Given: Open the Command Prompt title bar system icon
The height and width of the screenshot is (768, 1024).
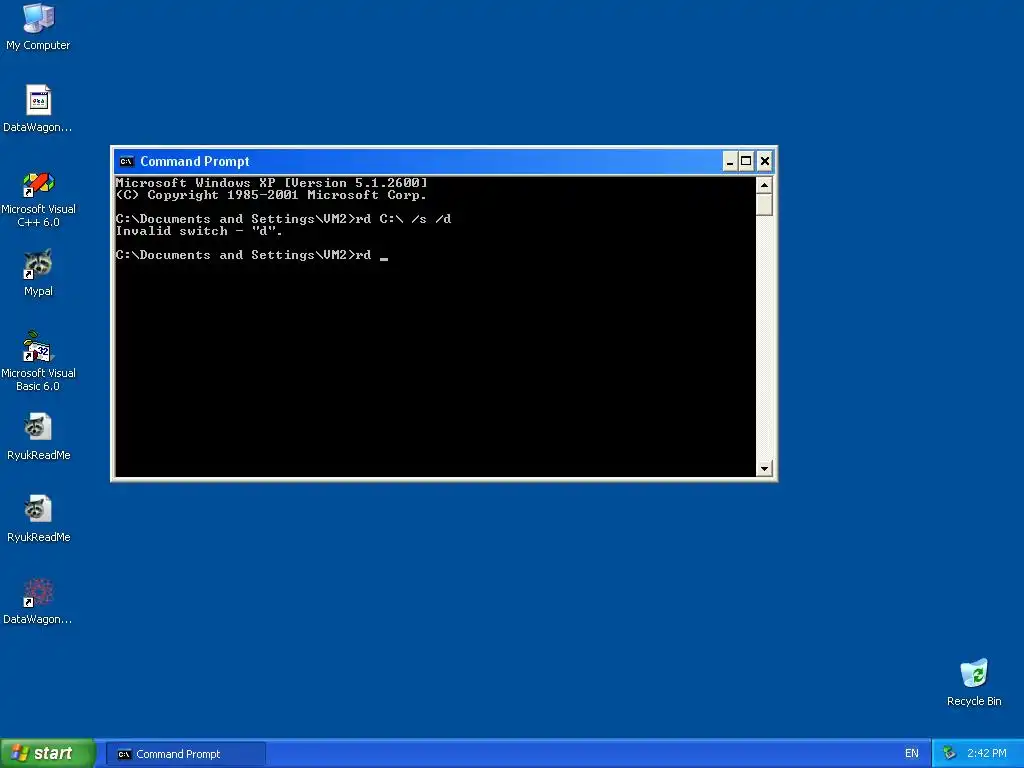Looking at the screenshot, I should click(127, 161).
